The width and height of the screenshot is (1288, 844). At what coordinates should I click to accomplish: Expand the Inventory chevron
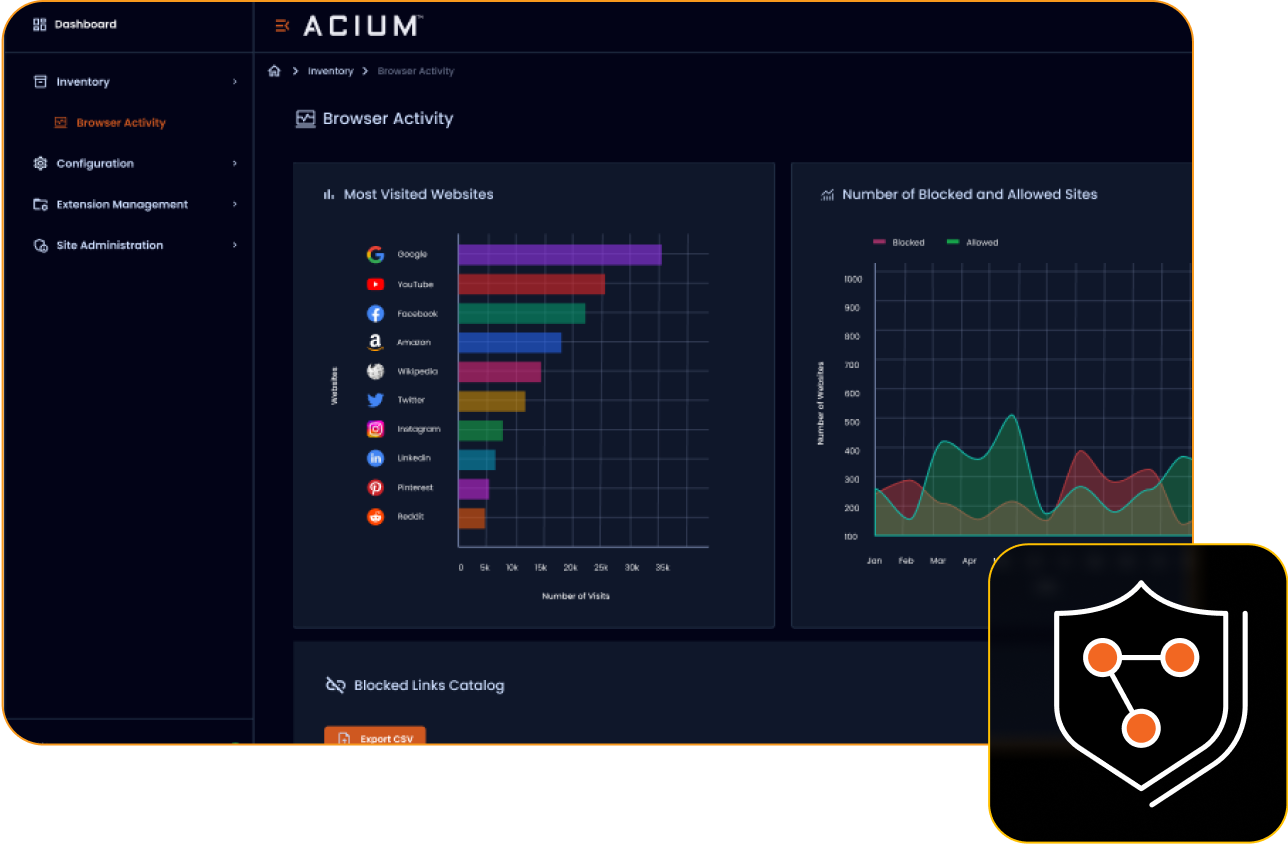(235, 82)
